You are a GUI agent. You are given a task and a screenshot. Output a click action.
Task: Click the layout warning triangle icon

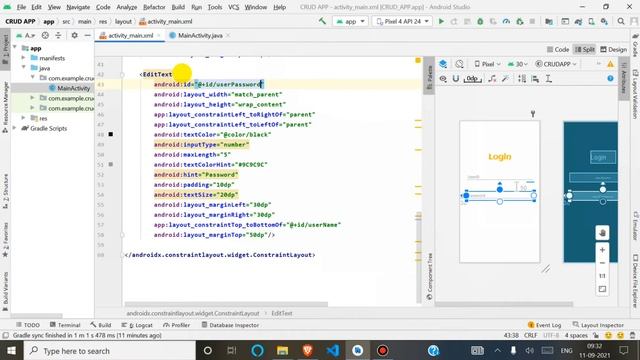(610, 64)
